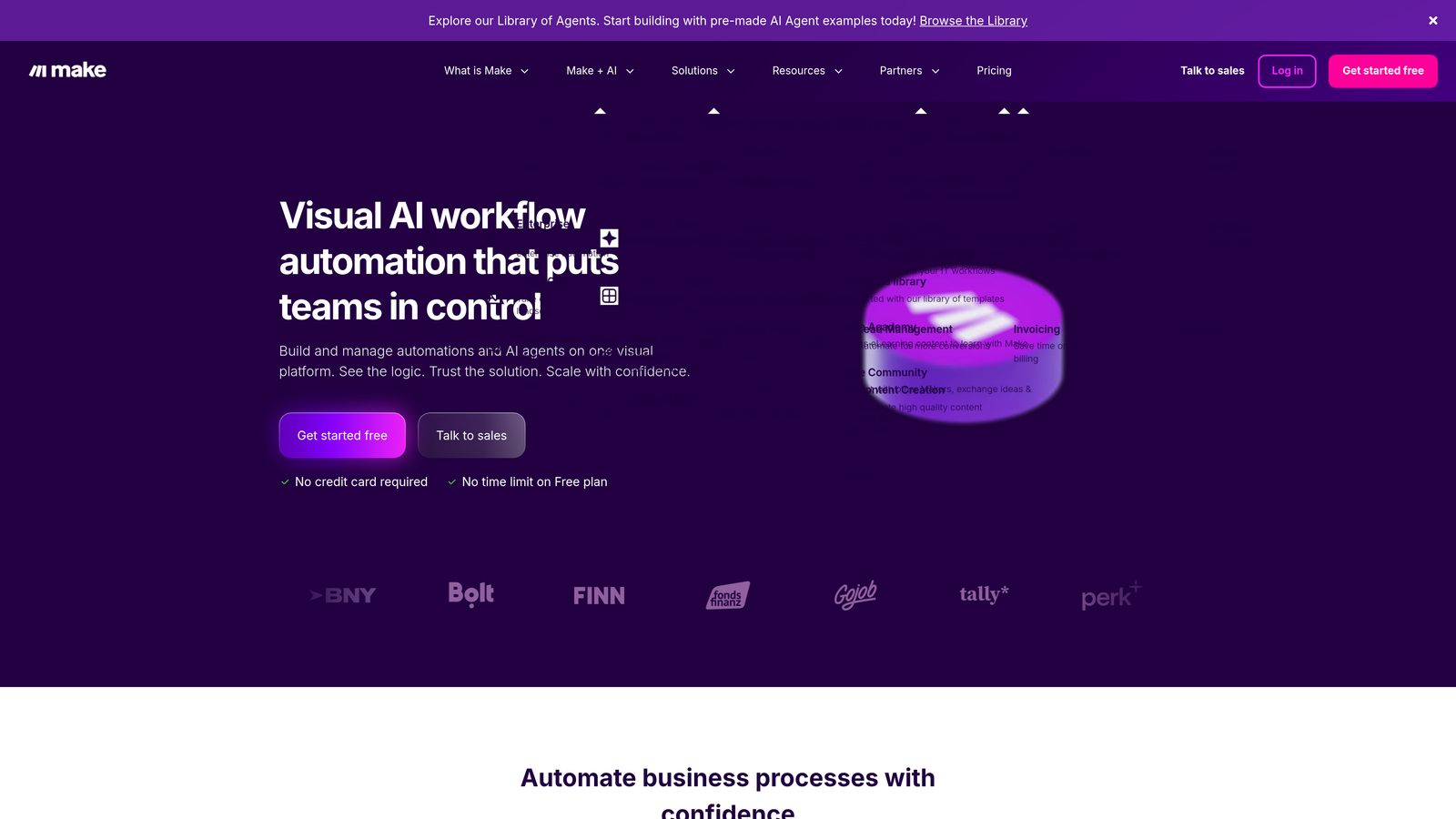This screenshot has width=1456, height=819.
Task: Click the BNY company logo
Action: [x=343, y=594]
